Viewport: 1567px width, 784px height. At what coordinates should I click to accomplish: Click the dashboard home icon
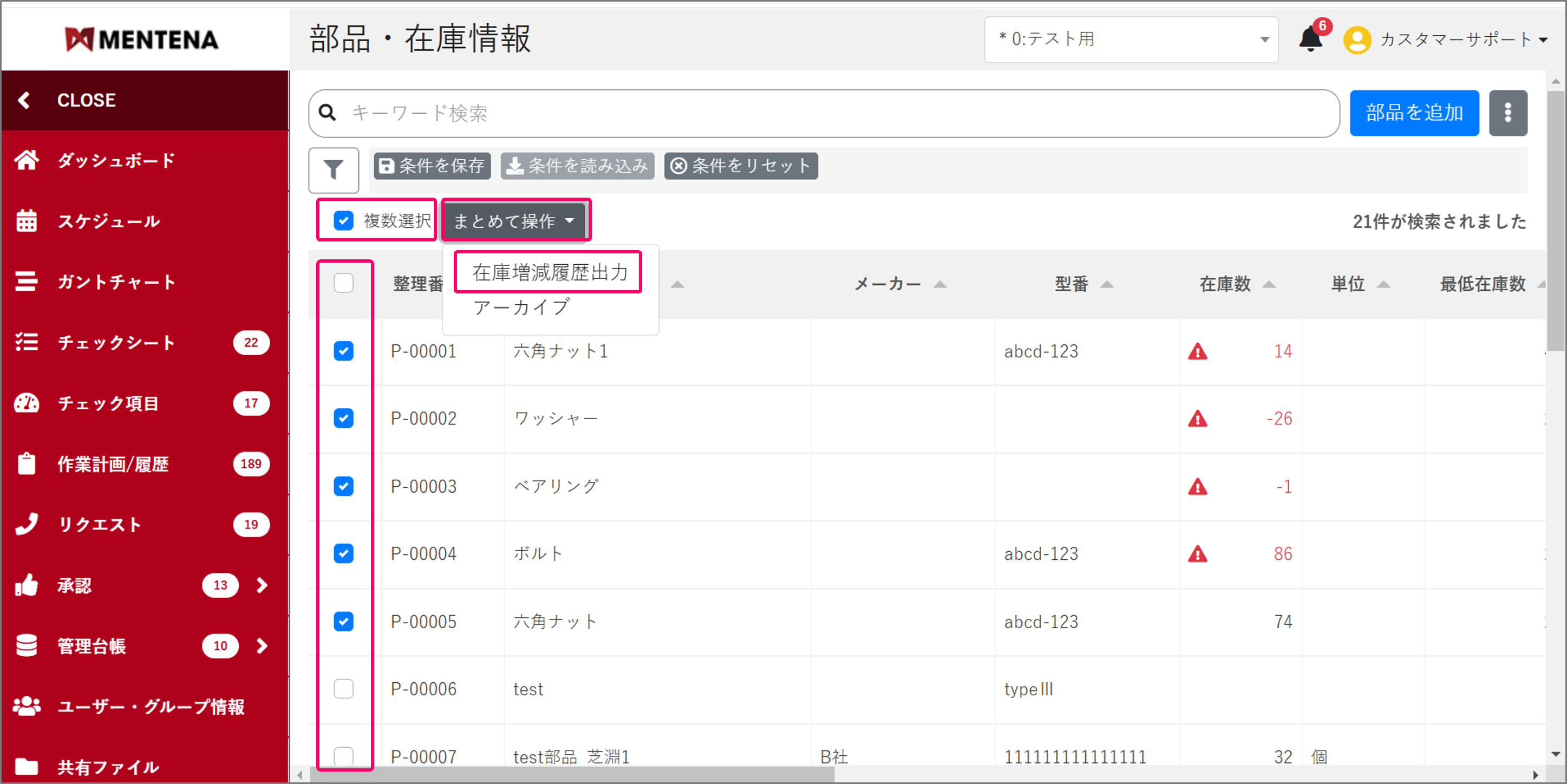click(27, 161)
